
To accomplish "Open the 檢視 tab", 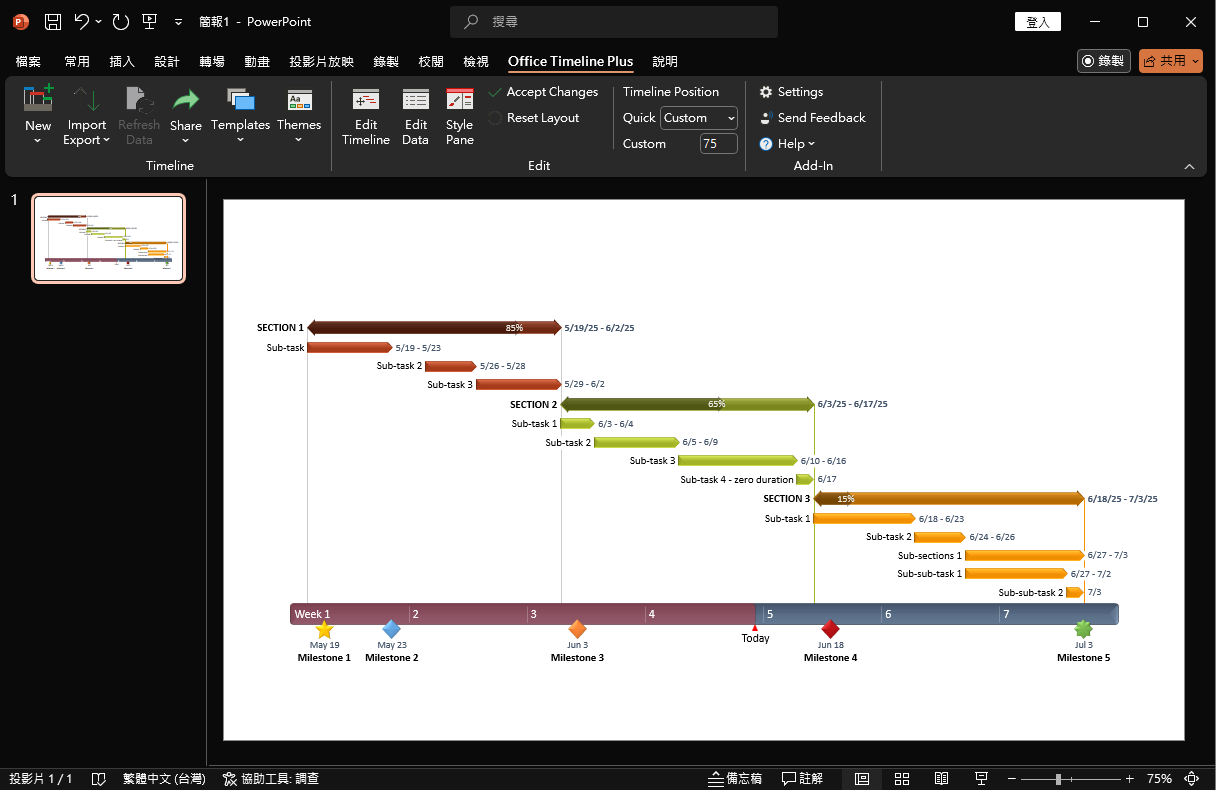I will click(476, 62).
